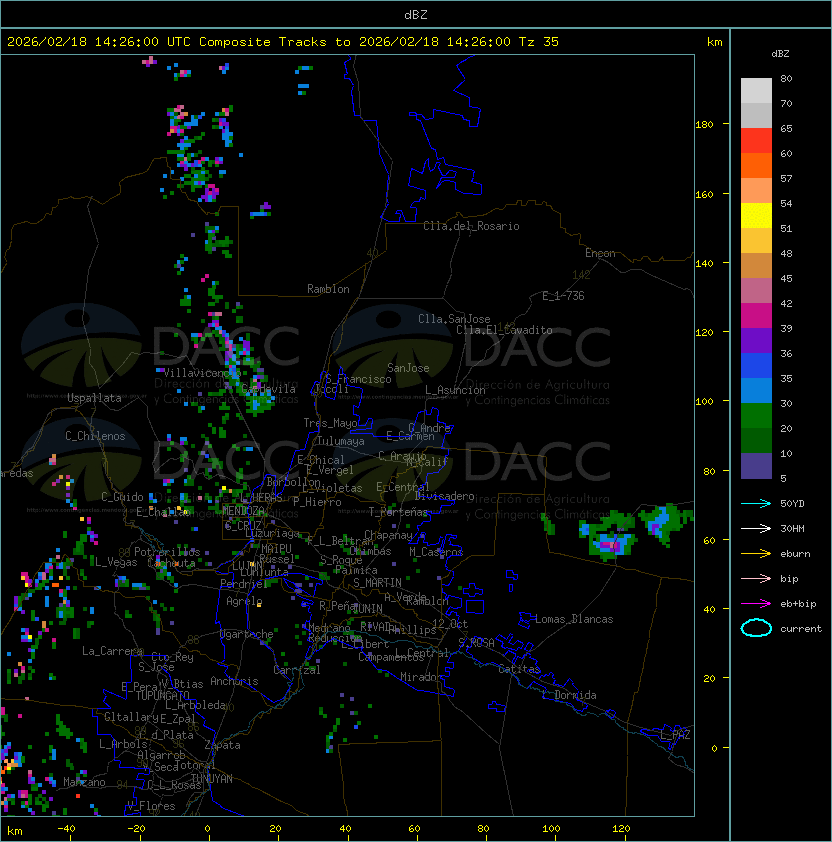Select the 'Clla.El_Cavadito' label
This screenshot has width=832, height=842.
504,330
